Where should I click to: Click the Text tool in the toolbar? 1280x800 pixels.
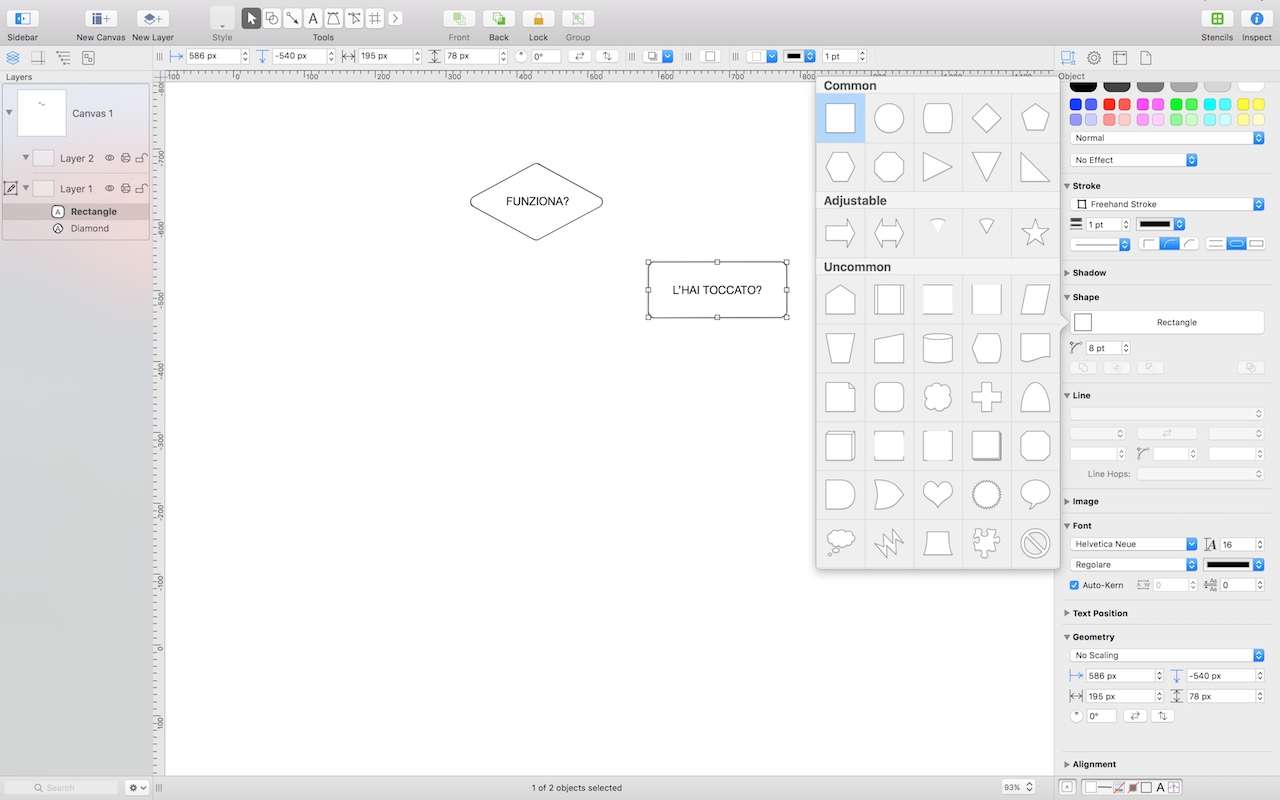313,18
